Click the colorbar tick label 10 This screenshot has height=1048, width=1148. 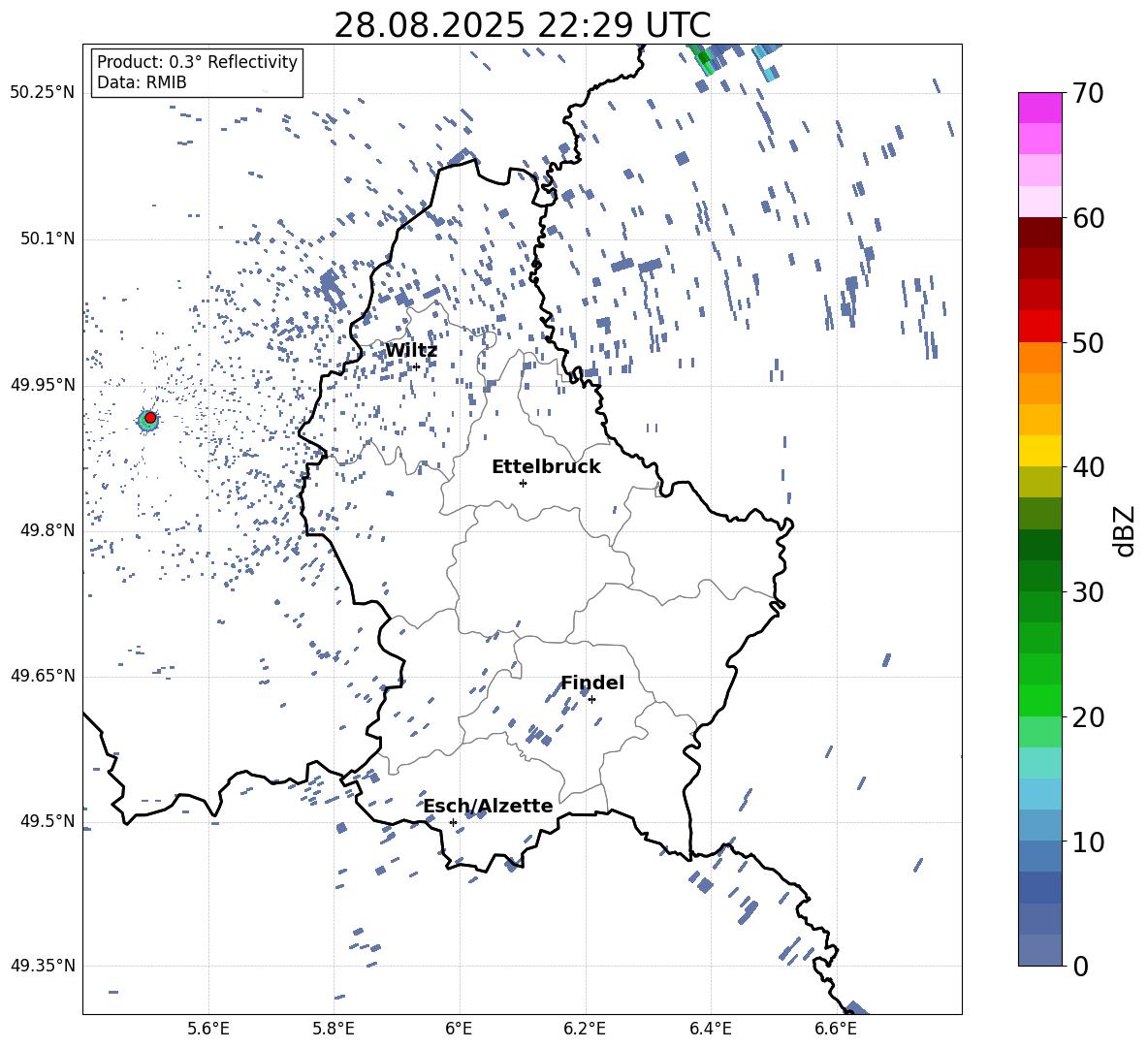coord(1088,842)
